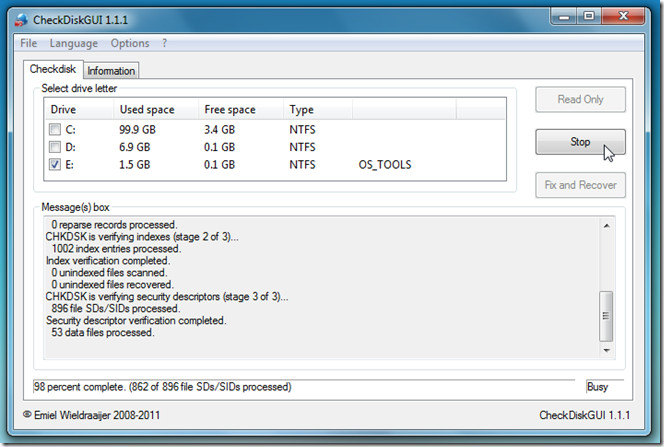
Task: Click '0 unindexed files scanned.' line
Action: (x=109, y=272)
